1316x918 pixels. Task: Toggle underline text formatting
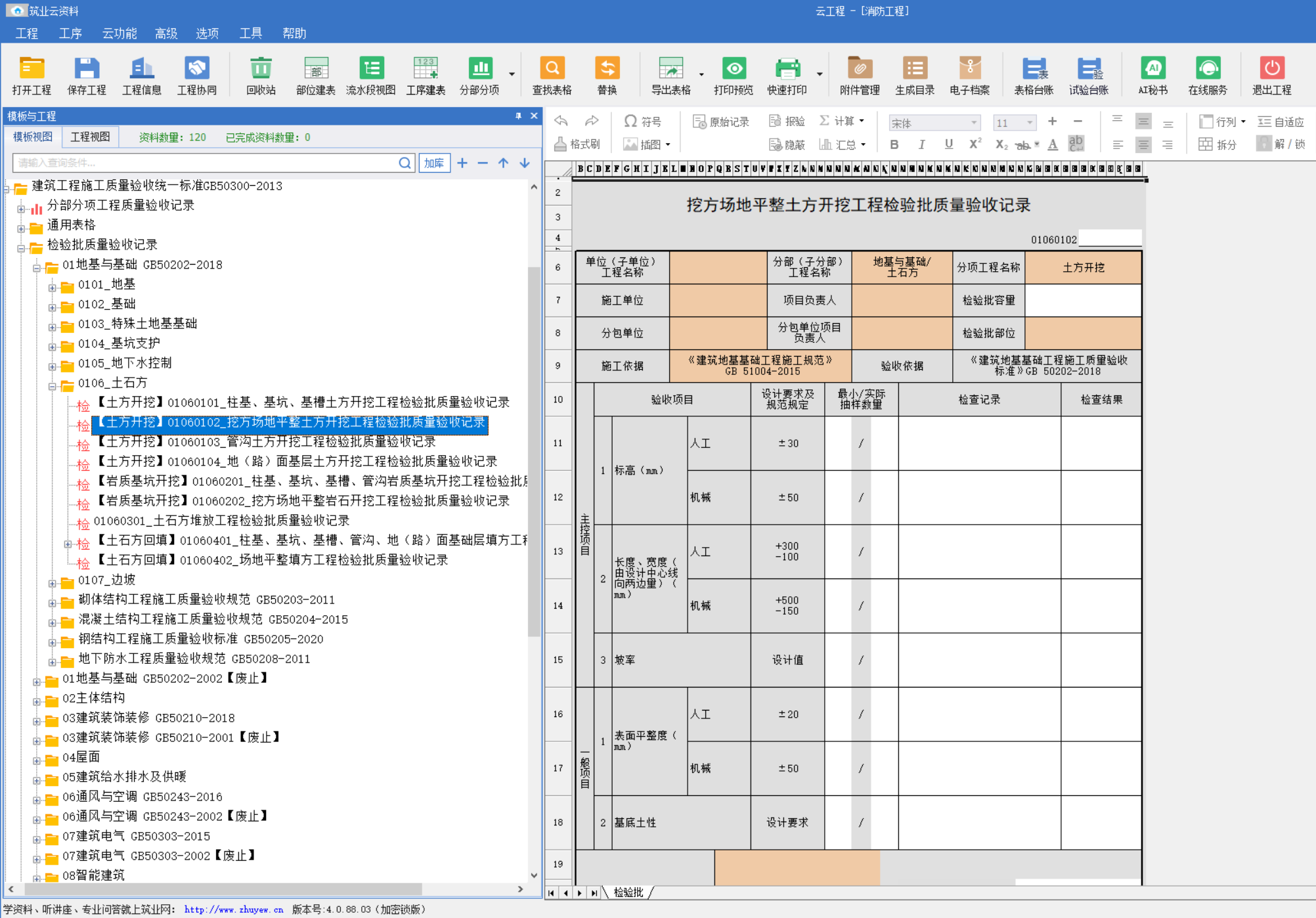(948, 144)
